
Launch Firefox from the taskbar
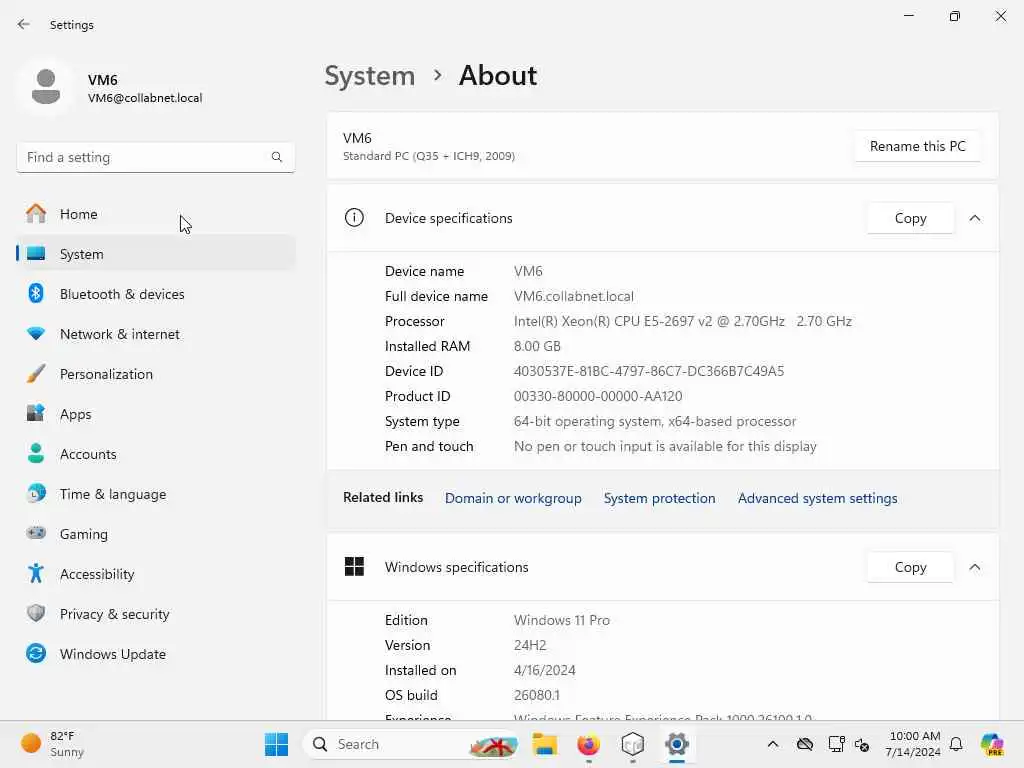[x=588, y=744]
